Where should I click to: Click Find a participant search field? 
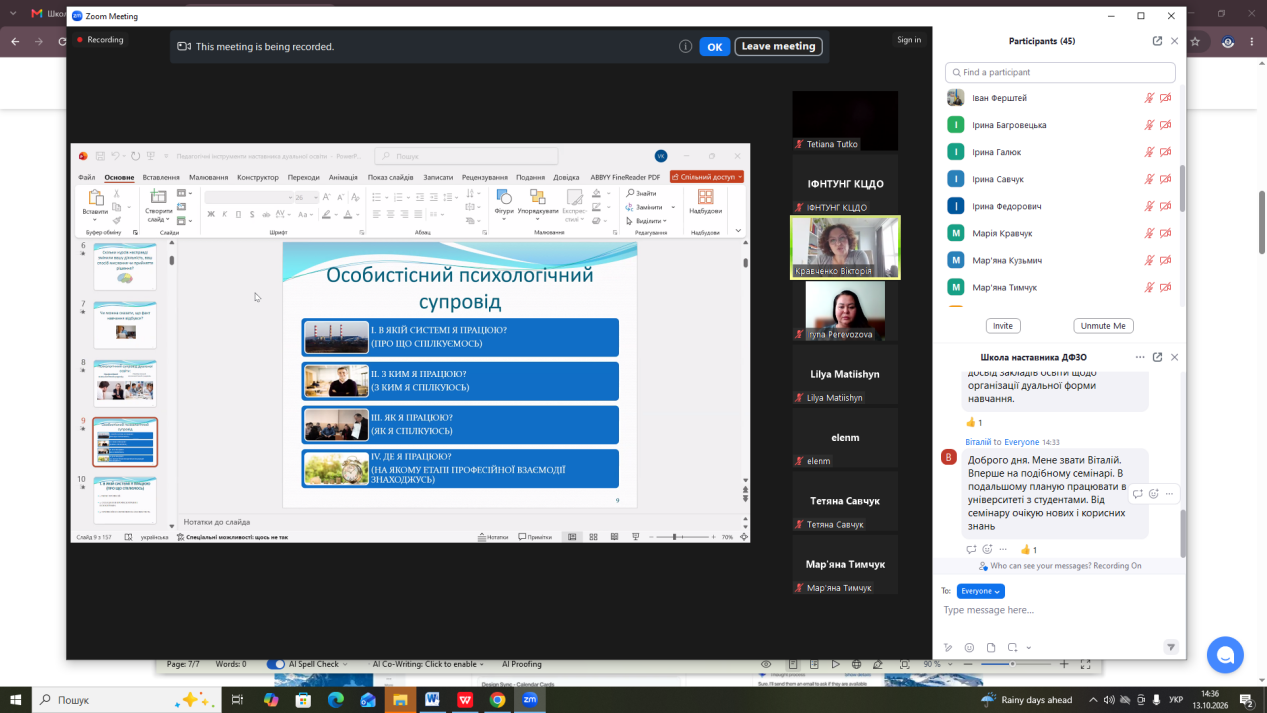point(1060,72)
